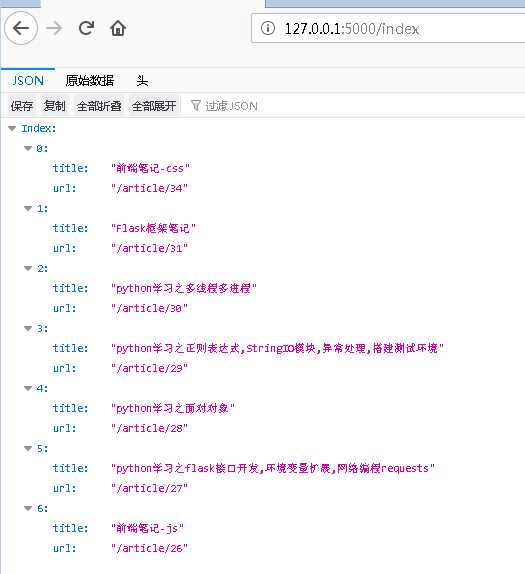Click the url key under item 6
Viewport: 525px width, 574px height.
(x=64, y=548)
